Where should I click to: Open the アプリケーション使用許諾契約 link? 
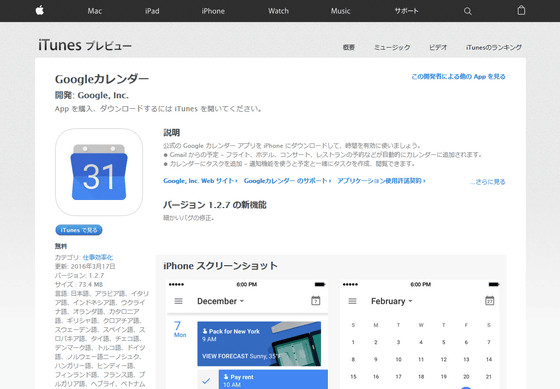click(x=381, y=181)
